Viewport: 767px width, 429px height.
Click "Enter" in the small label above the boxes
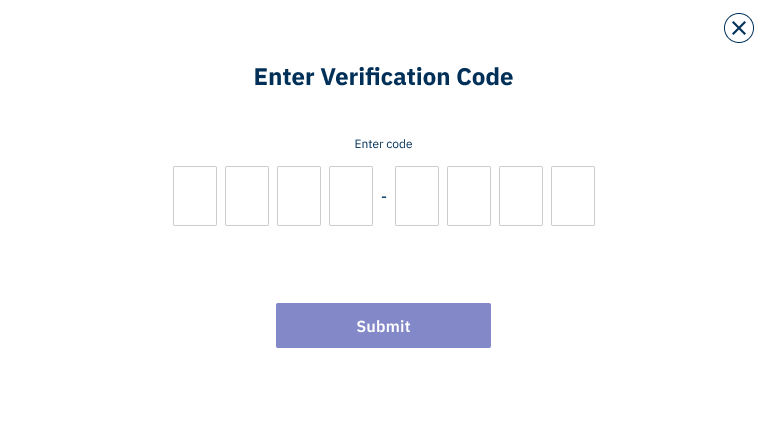[368, 144]
